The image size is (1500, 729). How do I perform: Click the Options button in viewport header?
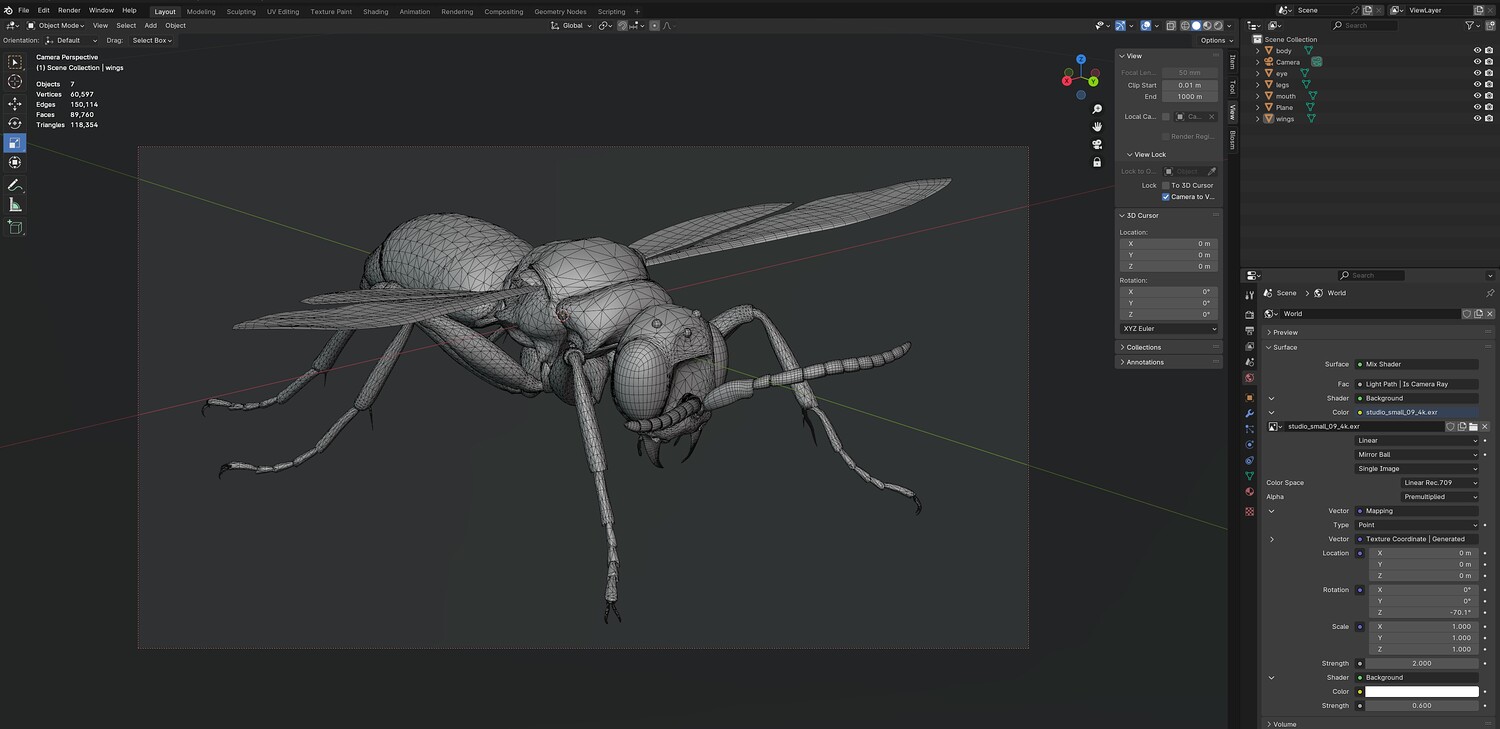(1214, 40)
